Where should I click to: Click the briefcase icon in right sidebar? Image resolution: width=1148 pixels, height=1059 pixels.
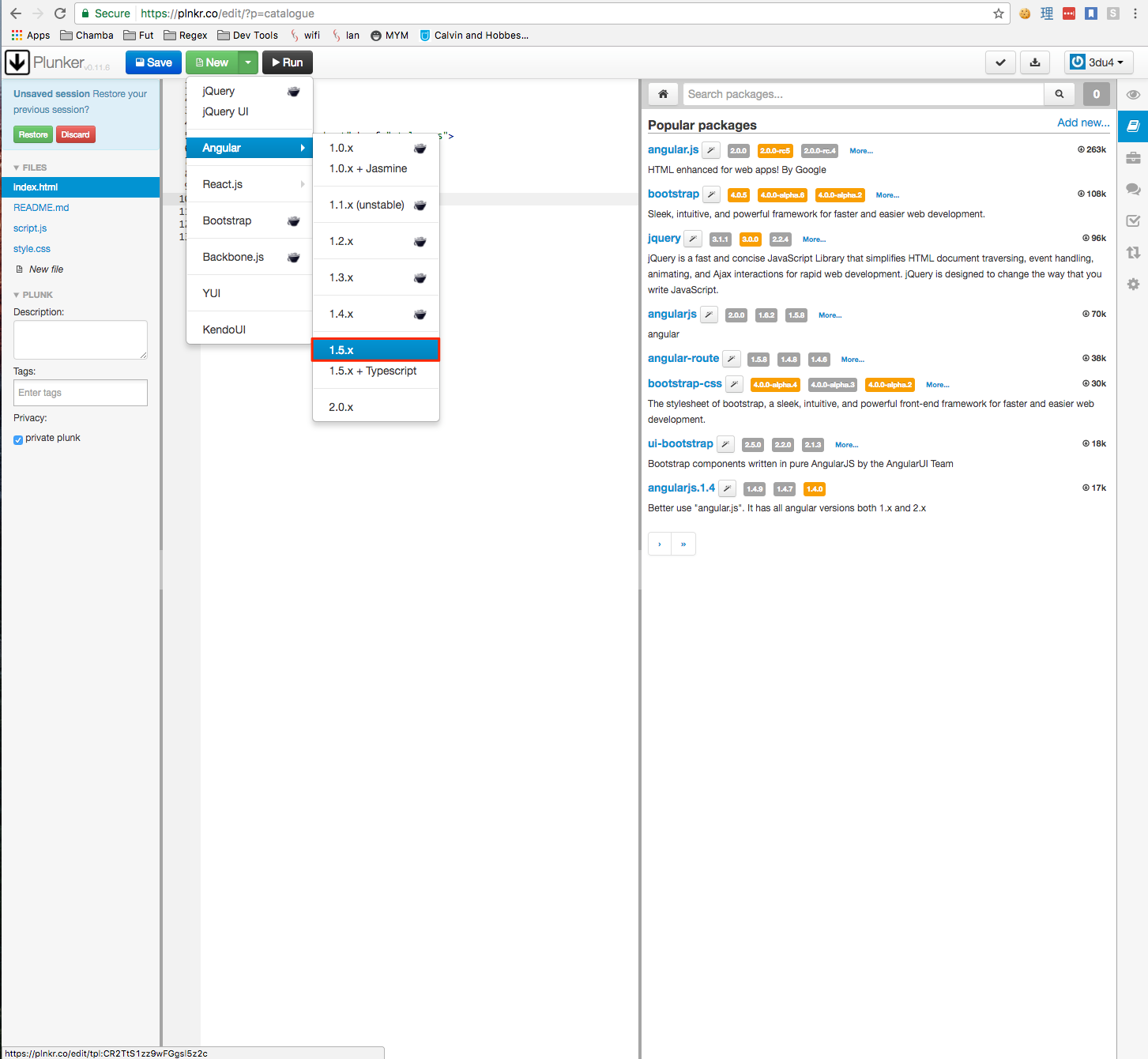pos(1133,158)
